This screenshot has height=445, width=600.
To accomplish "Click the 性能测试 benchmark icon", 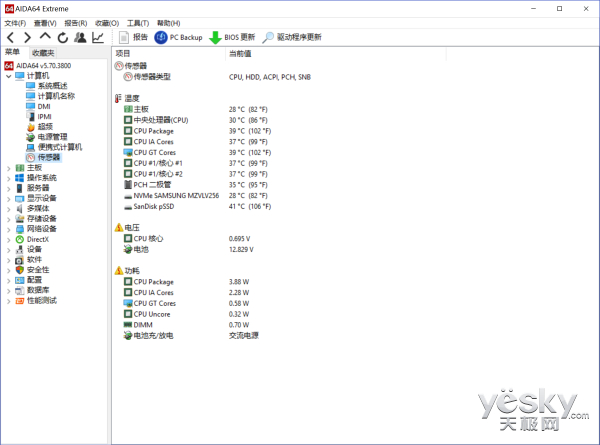I will pyautogui.click(x=20, y=301).
